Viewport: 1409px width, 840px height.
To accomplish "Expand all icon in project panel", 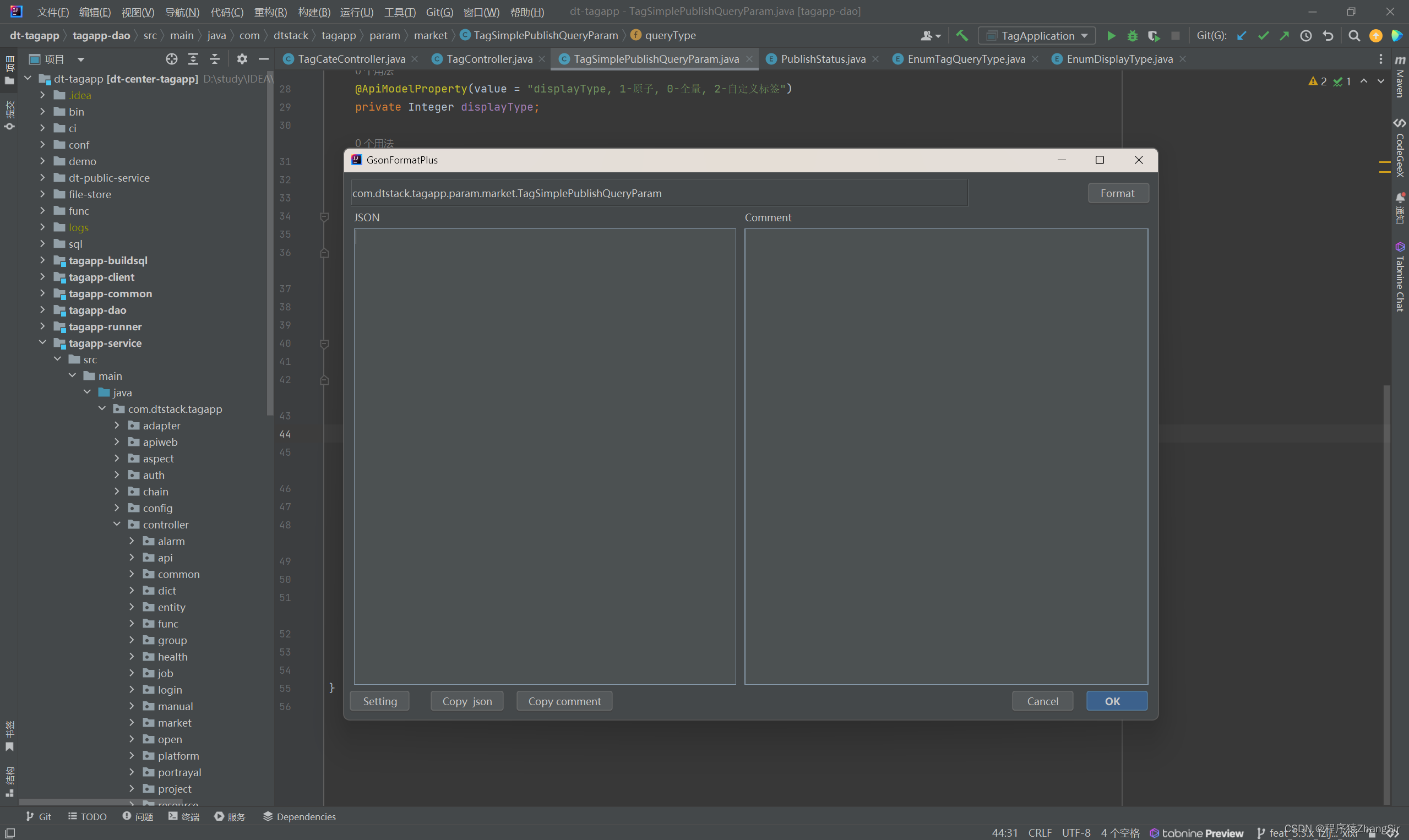I will tap(193, 59).
